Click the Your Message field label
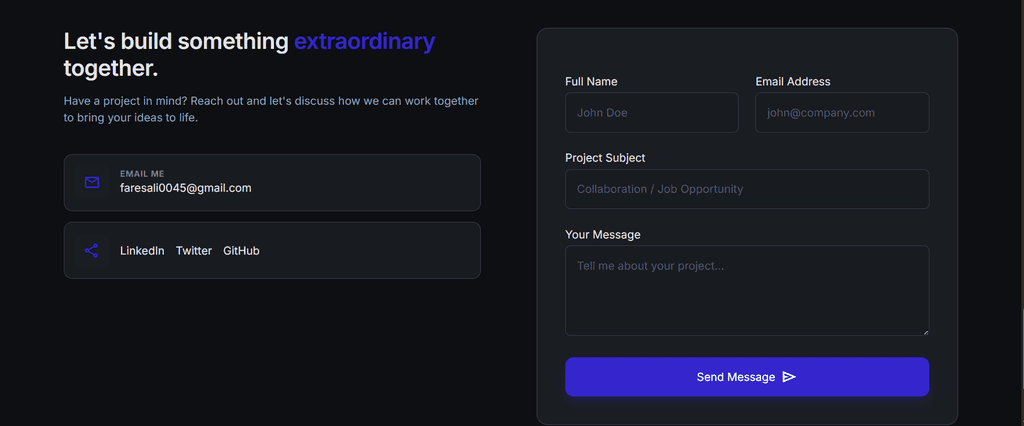This screenshot has width=1024, height=426. (603, 235)
